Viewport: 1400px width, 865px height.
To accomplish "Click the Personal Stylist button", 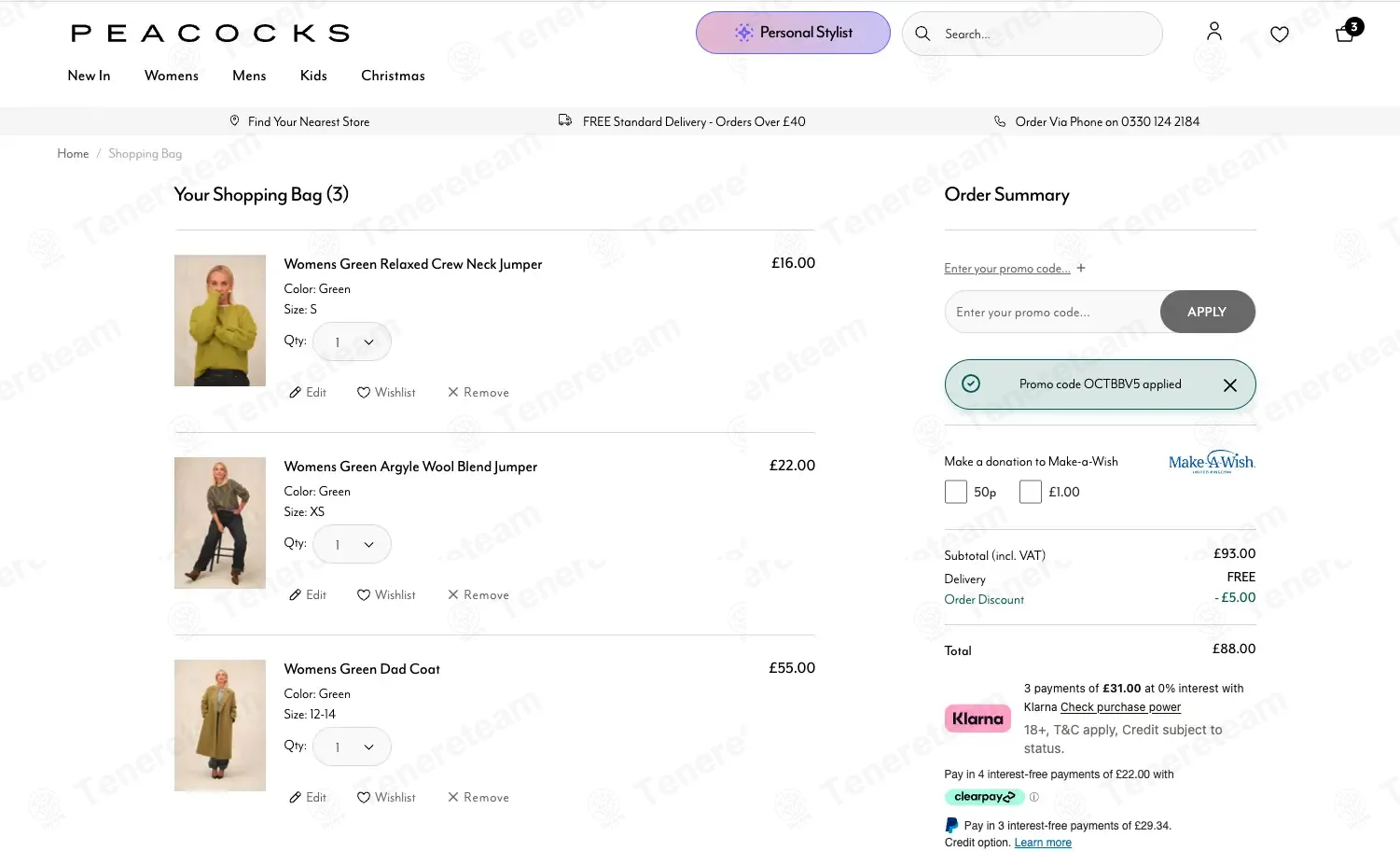I will (793, 33).
